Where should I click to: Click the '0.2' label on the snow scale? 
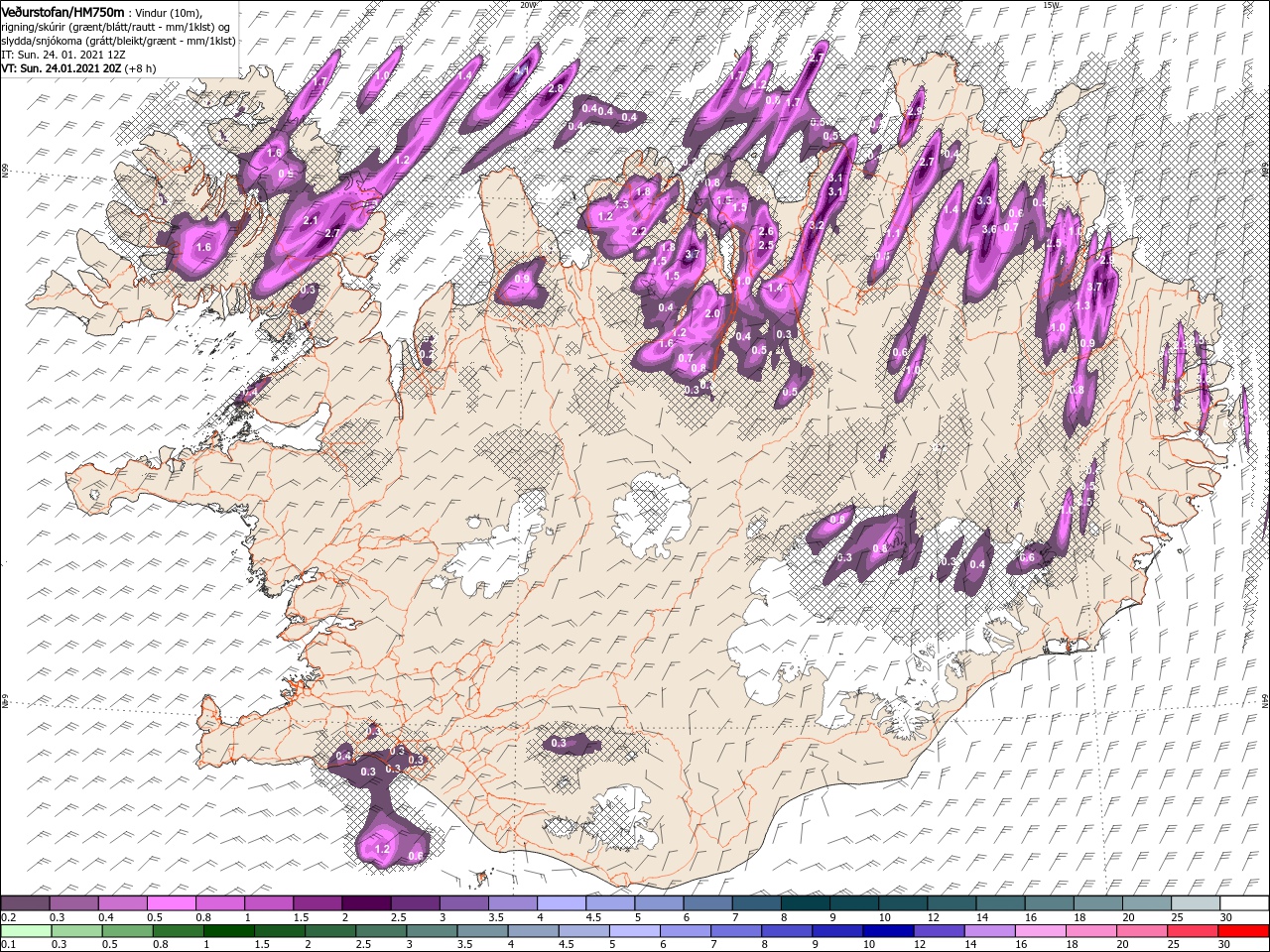coord(8,917)
